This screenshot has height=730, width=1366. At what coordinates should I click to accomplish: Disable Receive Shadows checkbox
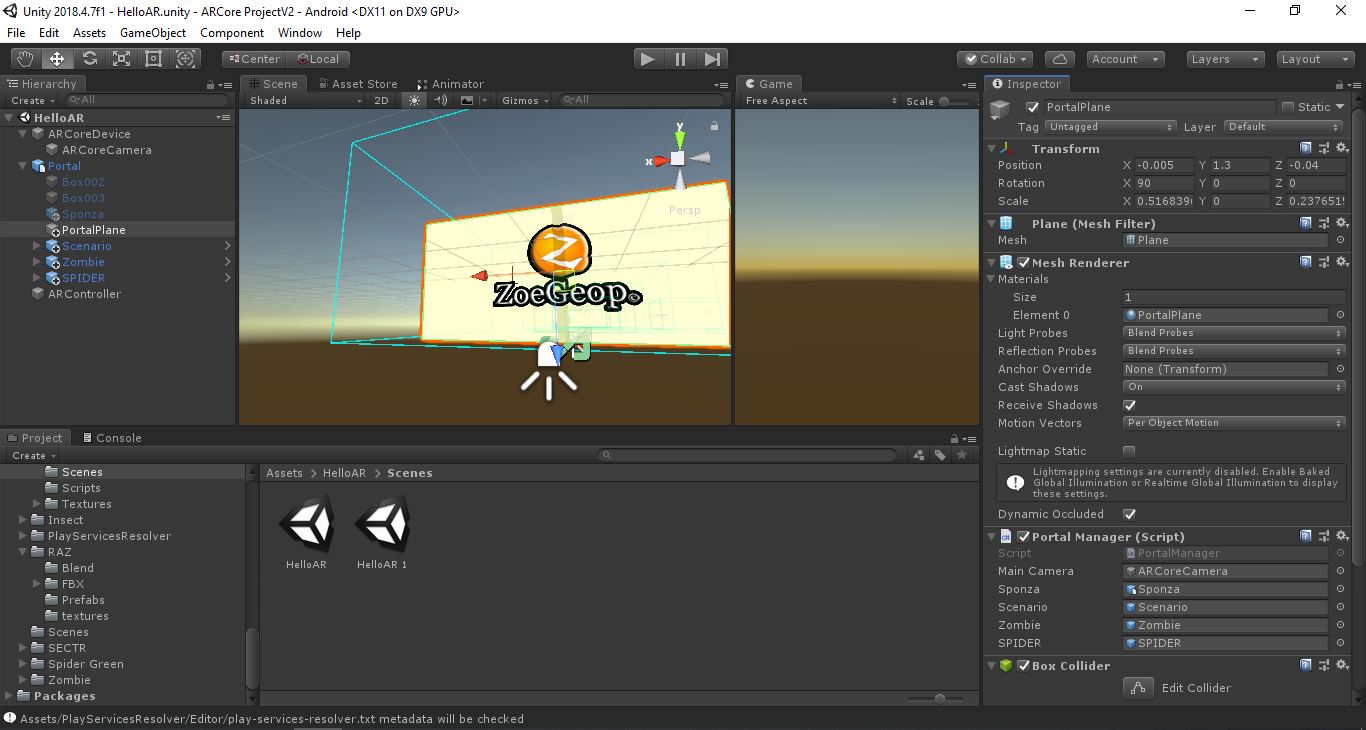point(1129,405)
